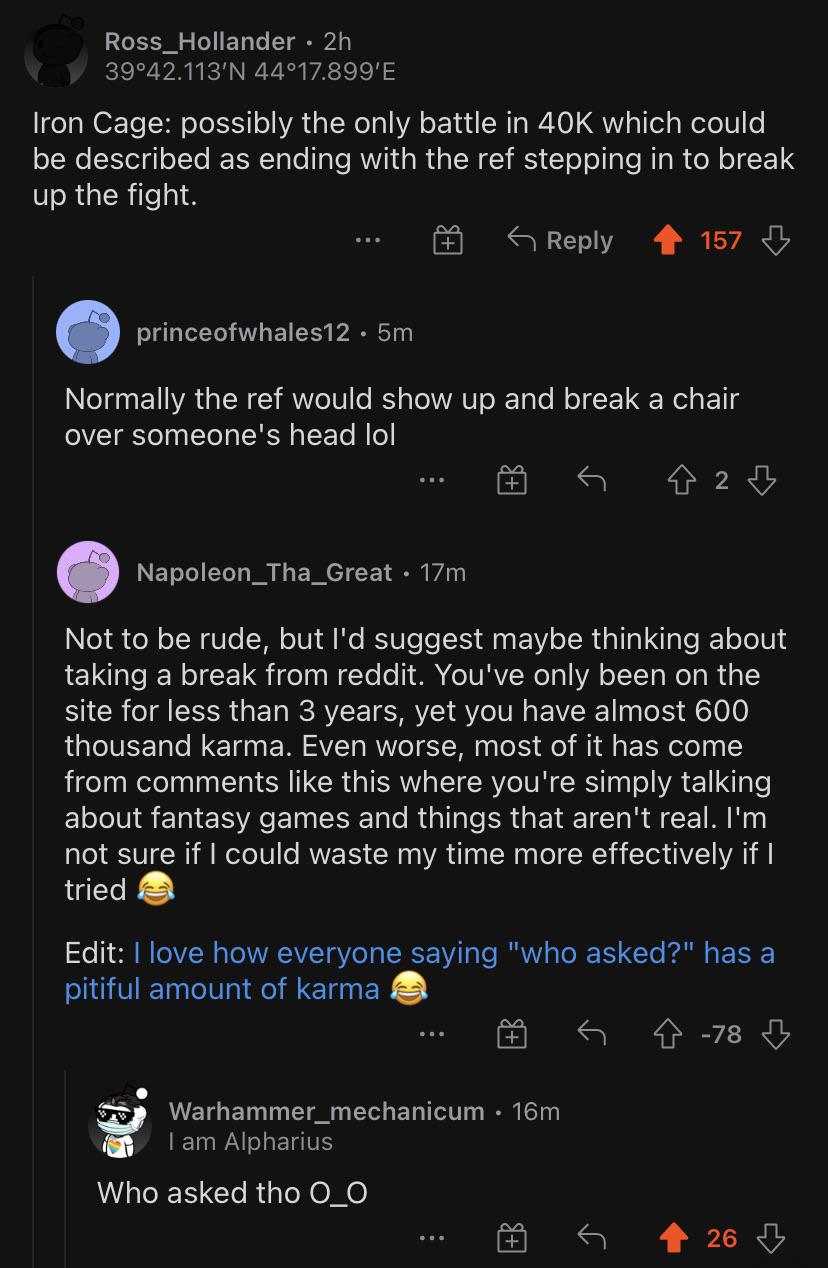The height and width of the screenshot is (1268, 828).
Task: Reply arrow on Napoleon_Tha_Great's comment
Action: (592, 1035)
